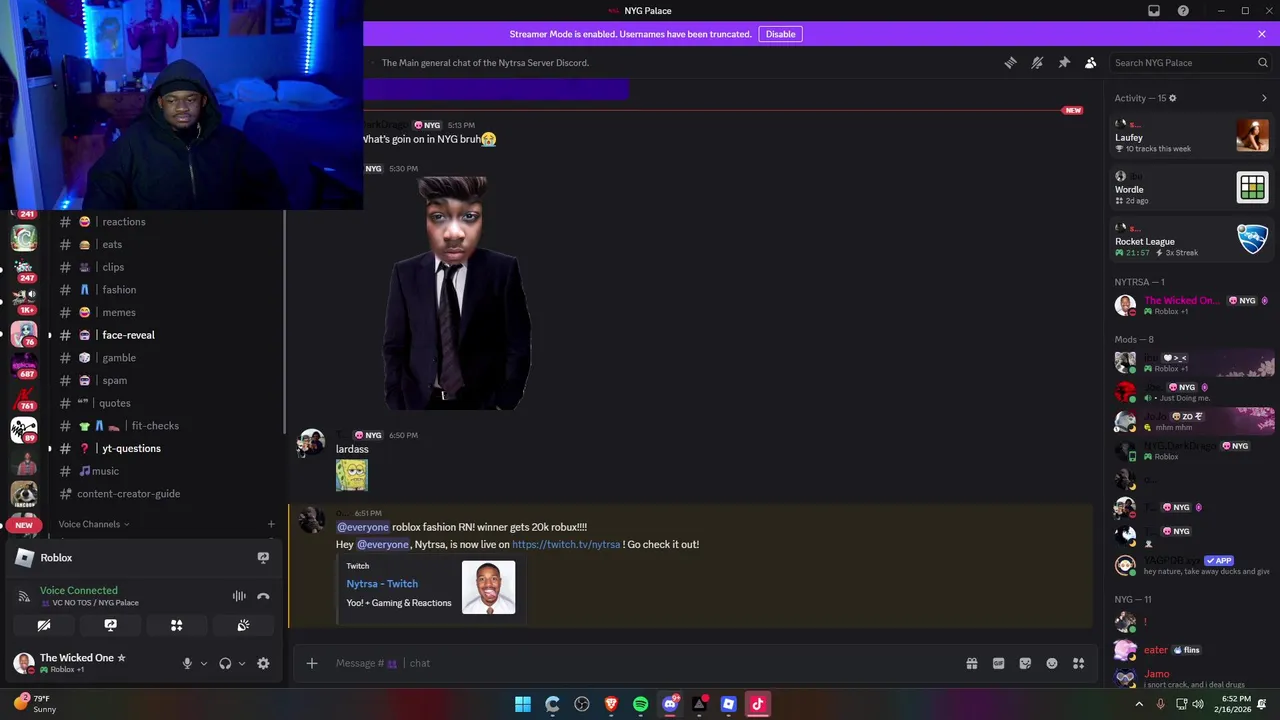
Task: Click The Wicked One user avatar
Action: 24,662
